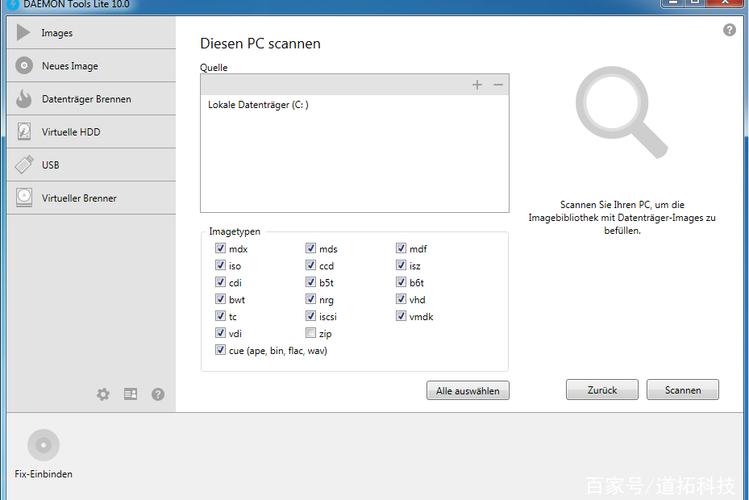Click the Fix-Einbinden disc icon
Viewport: 749px width, 500px height.
click(x=43, y=445)
